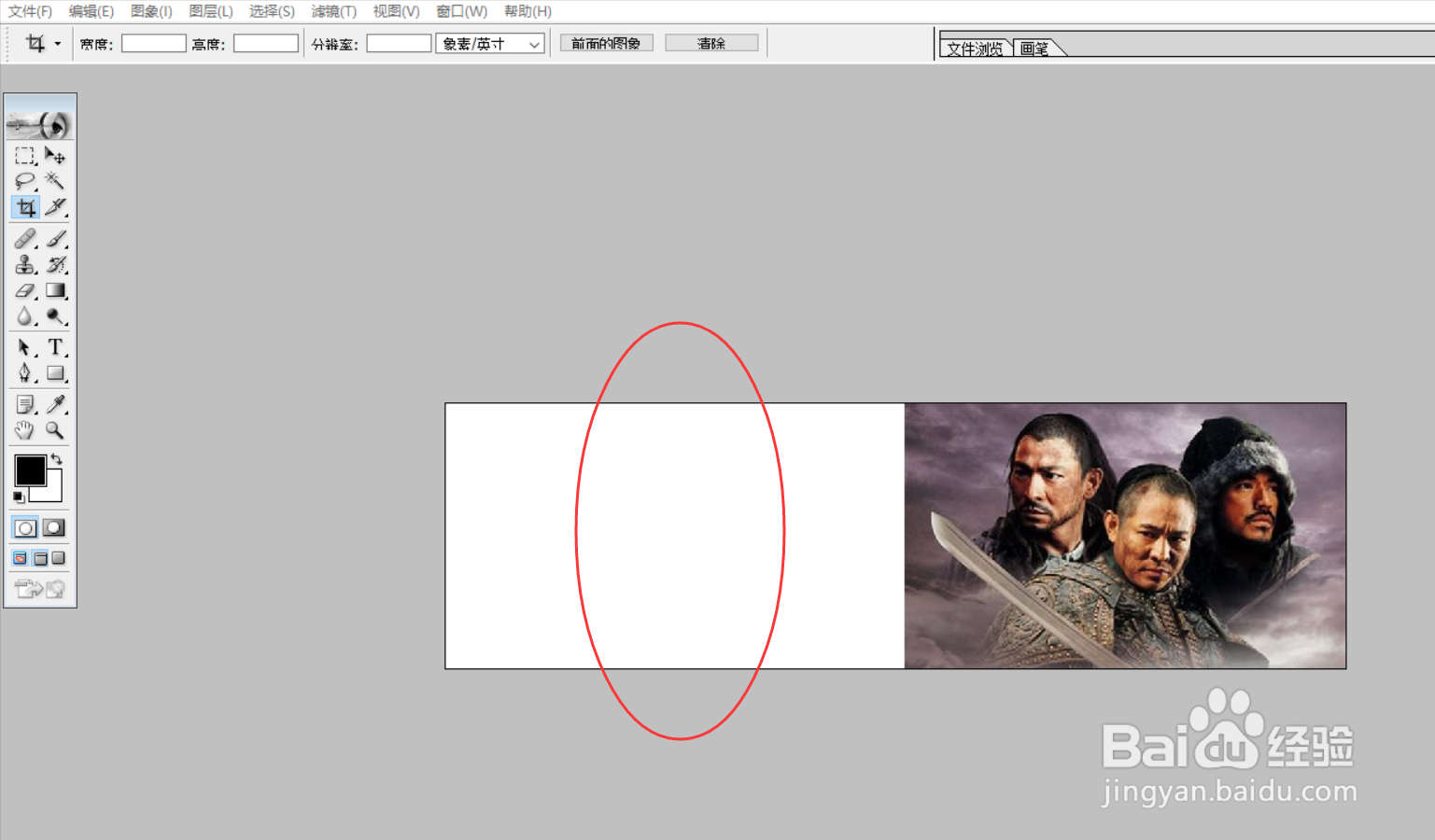Switch to full screen mode

(59, 558)
